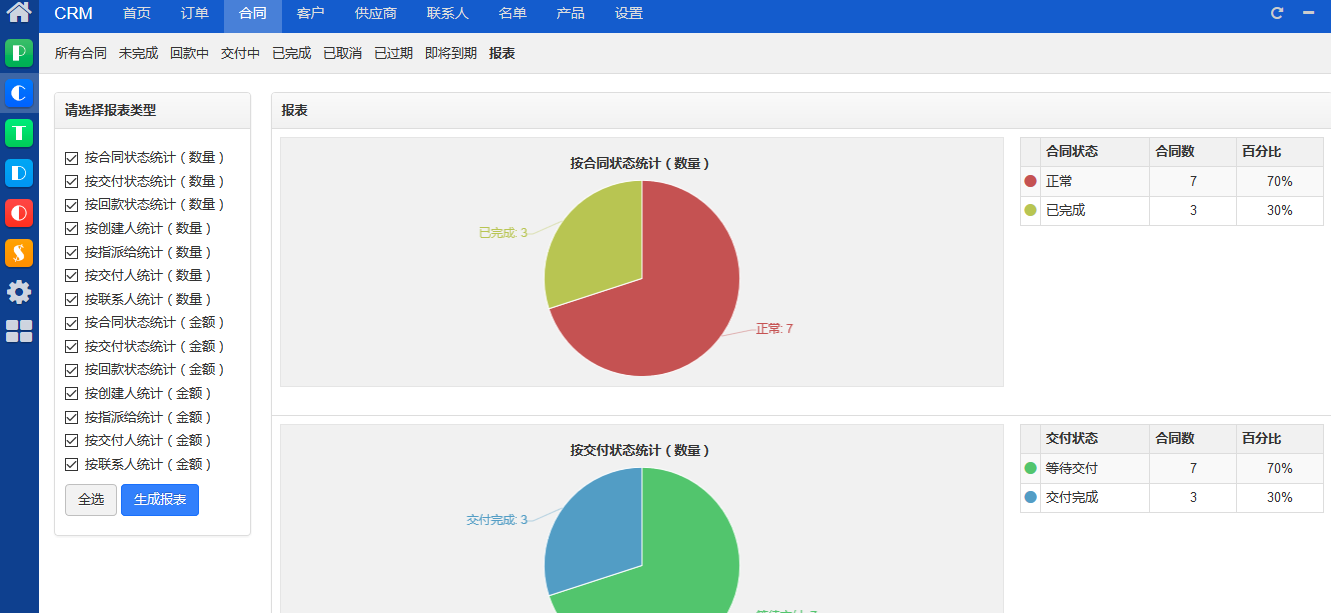Open the 报表 sub-tab
The image size is (1331, 613).
[502, 53]
